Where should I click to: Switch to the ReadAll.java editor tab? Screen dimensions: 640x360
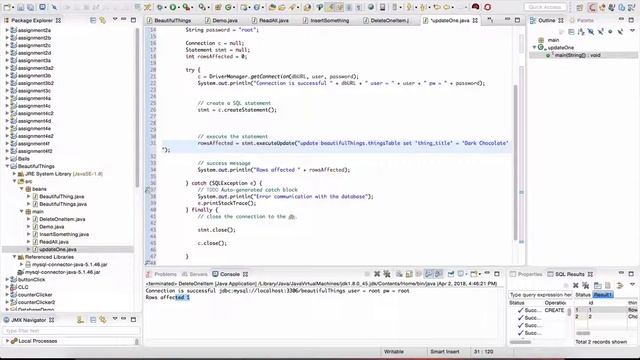tap(269, 20)
